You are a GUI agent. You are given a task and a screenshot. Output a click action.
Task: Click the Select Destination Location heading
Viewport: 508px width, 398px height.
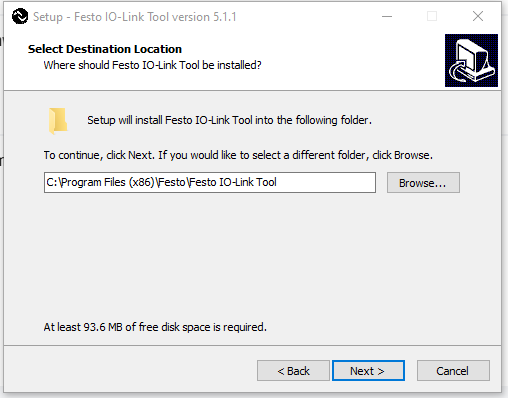pos(105,49)
